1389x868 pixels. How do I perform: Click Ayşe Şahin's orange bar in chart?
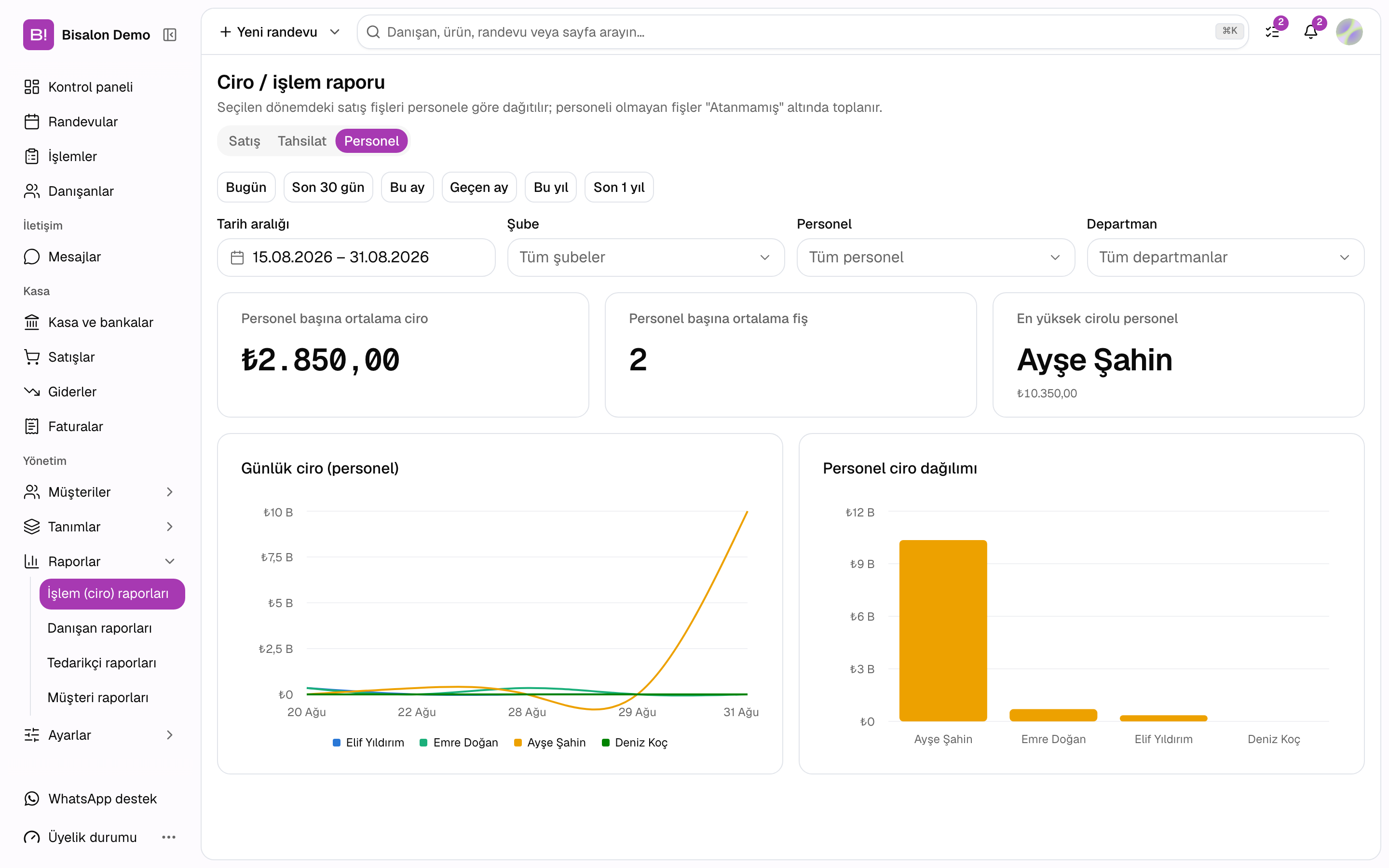pyautogui.click(x=943, y=630)
